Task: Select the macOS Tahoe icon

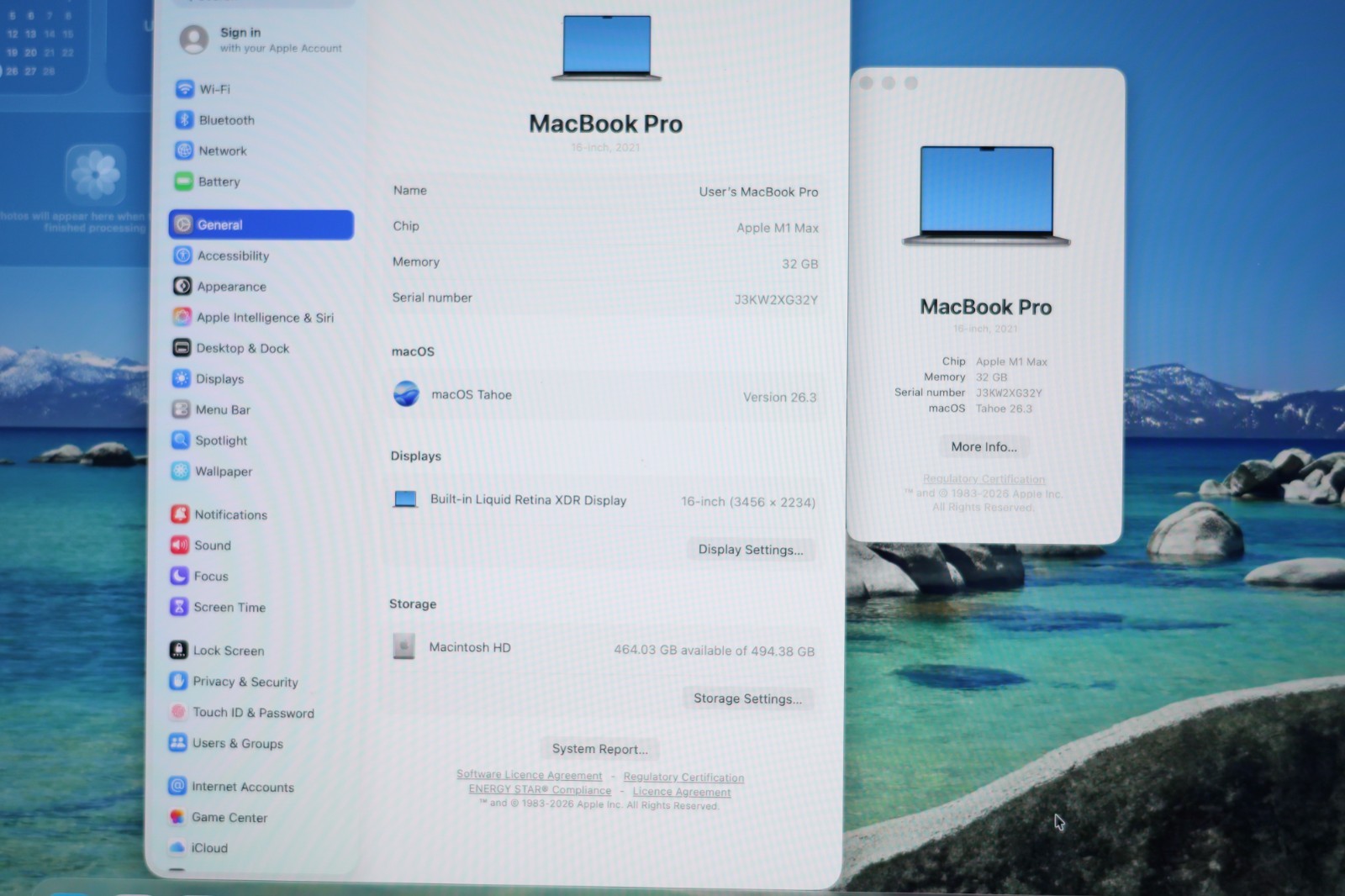Action: (x=406, y=394)
